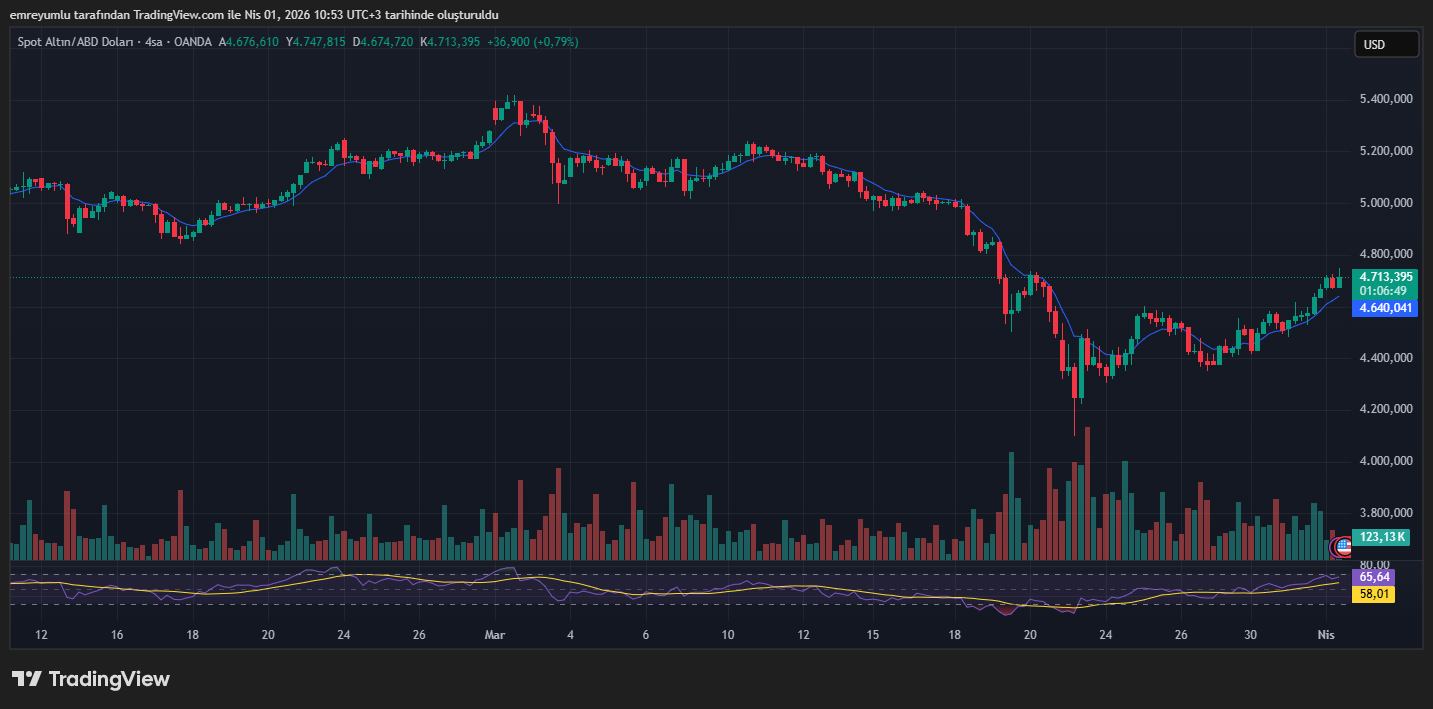Click the percentage change +36,900 (+0,79%)
1433x709 pixels.
532,42
